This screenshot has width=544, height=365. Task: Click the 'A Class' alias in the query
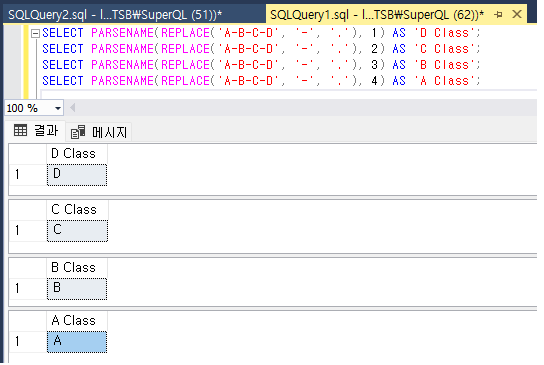click(446, 81)
